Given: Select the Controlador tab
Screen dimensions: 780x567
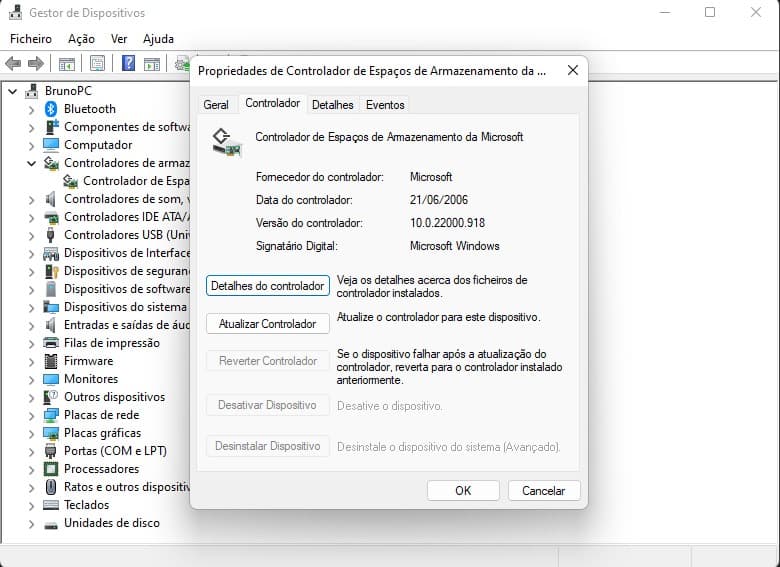Looking at the screenshot, I should [273, 103].
